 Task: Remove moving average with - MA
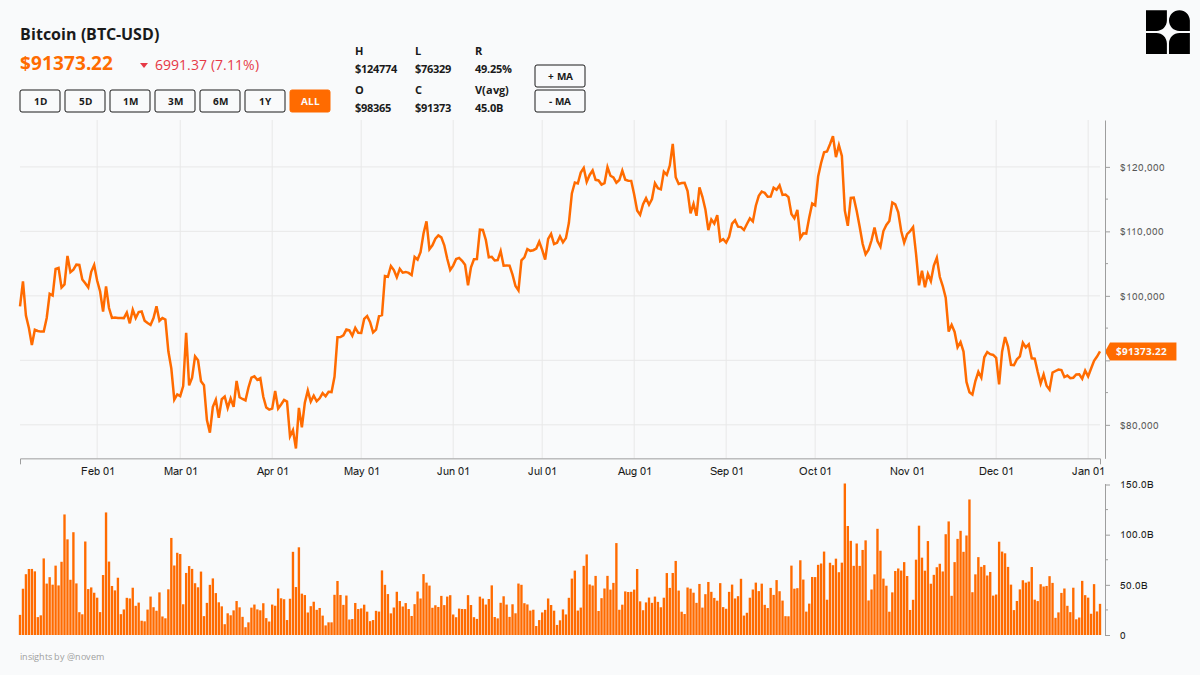click(x=559, y=101)
